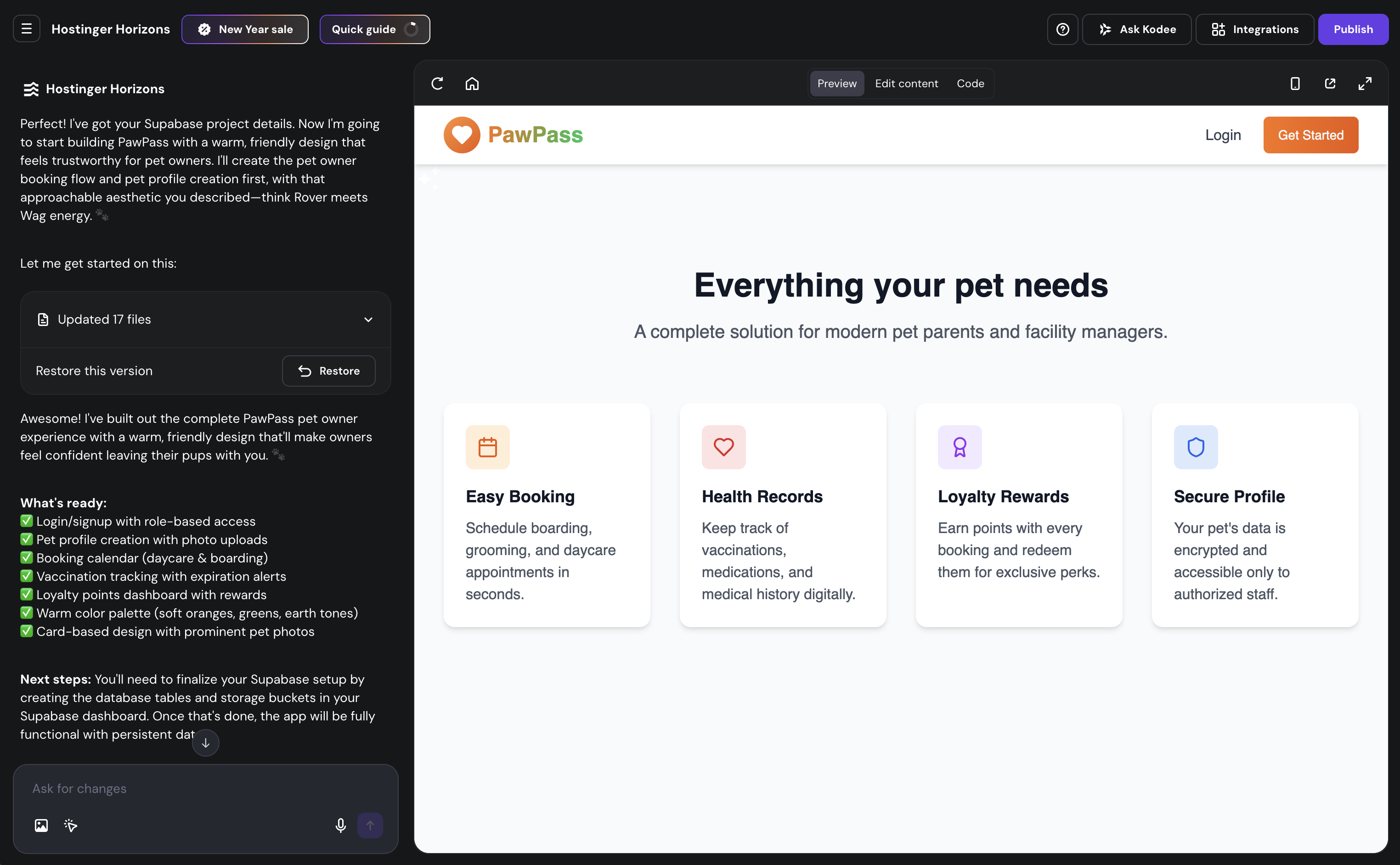Select the refresh preview icon

click(x=437, y=83)
